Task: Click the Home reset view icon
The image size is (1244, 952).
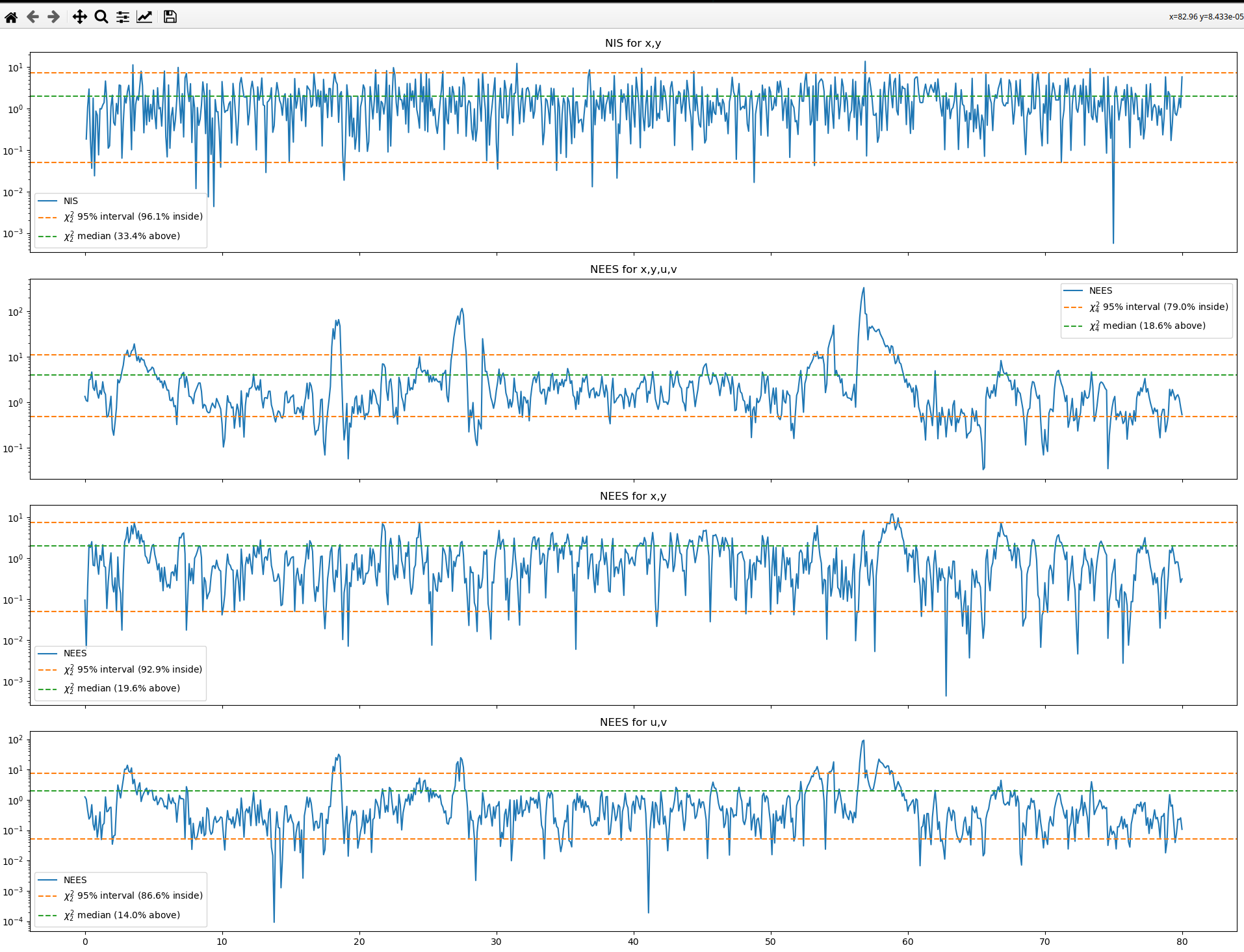Action: click(x=11, y=17)
